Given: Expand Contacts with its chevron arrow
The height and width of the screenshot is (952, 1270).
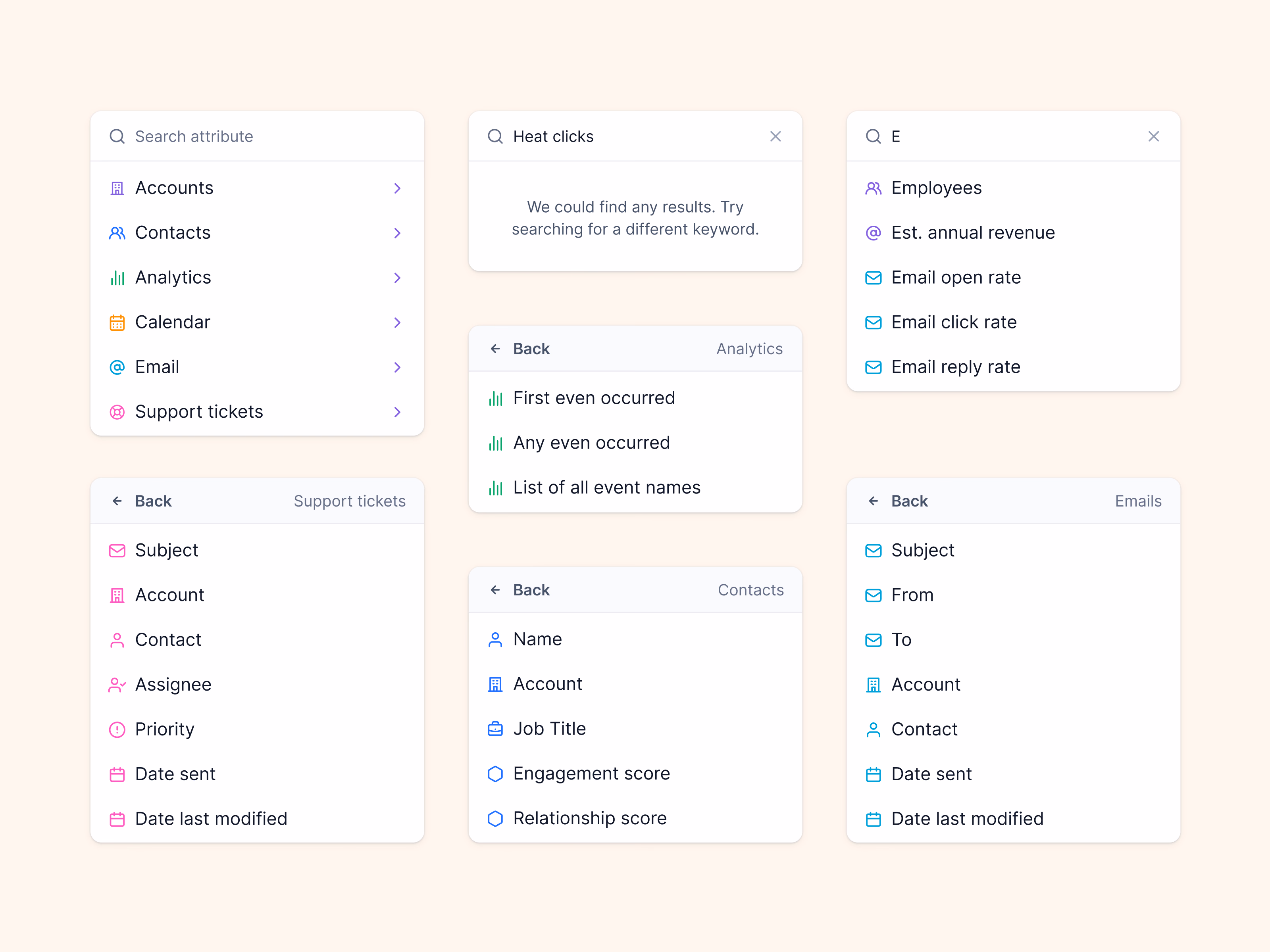Looking at the screenshot, I should click(397, 233).
